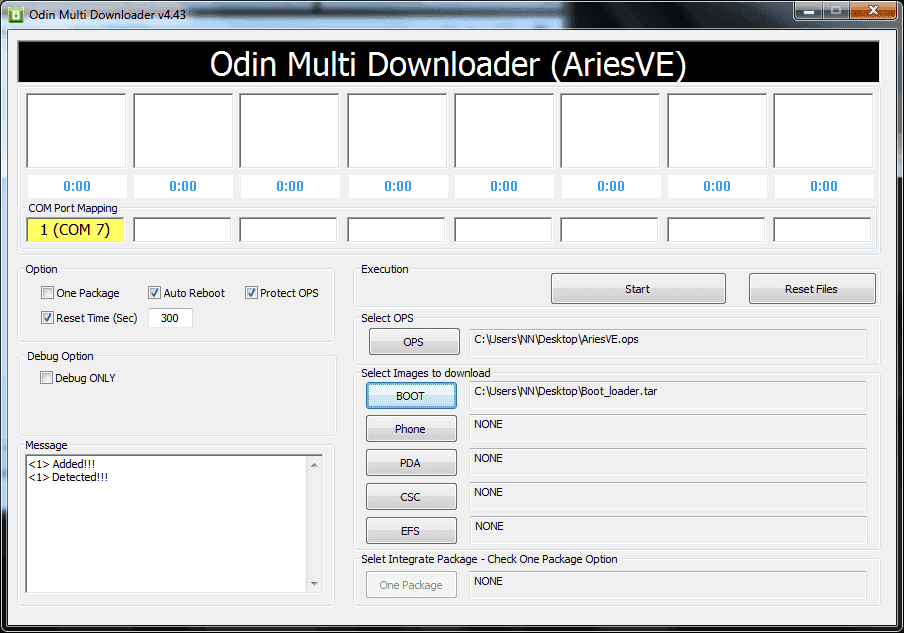904x633 pixels.
Task: Click the NONE field beside One Package
Action: [x=668, y=585]
